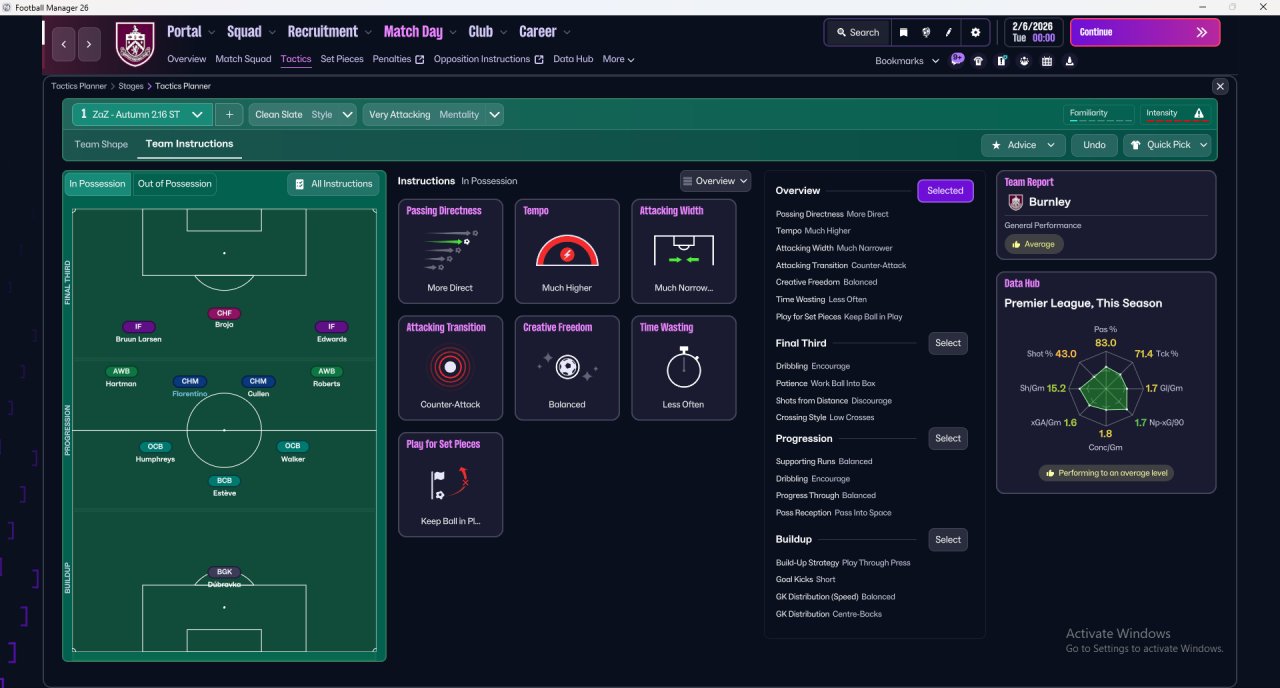Toggle All Instructions view
The height and width of the screenshot is (688, 1280).
click(333, 184)
